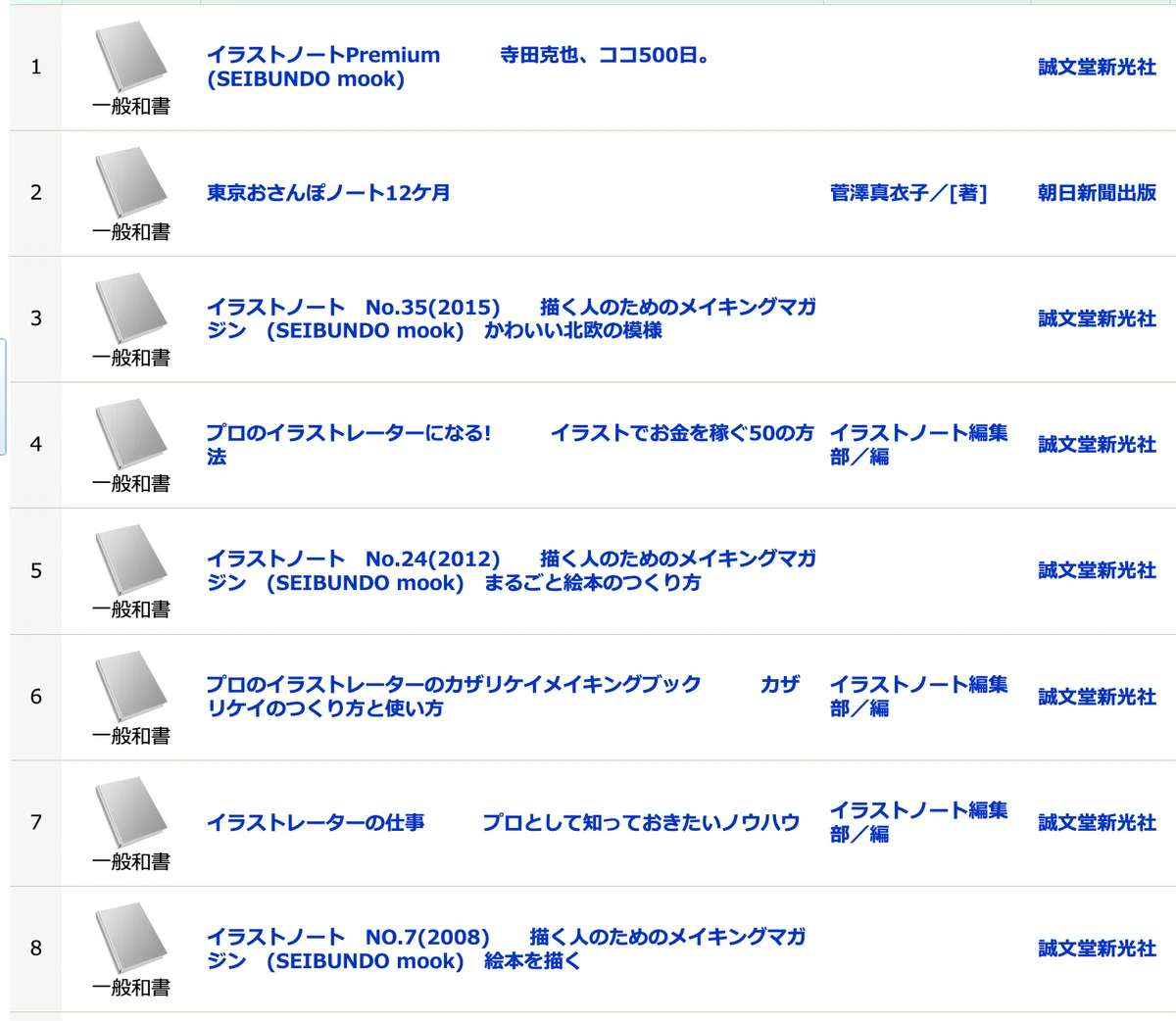Click the book icon in row 3
Screen dimensions: 1176x1021
point(131,309)
